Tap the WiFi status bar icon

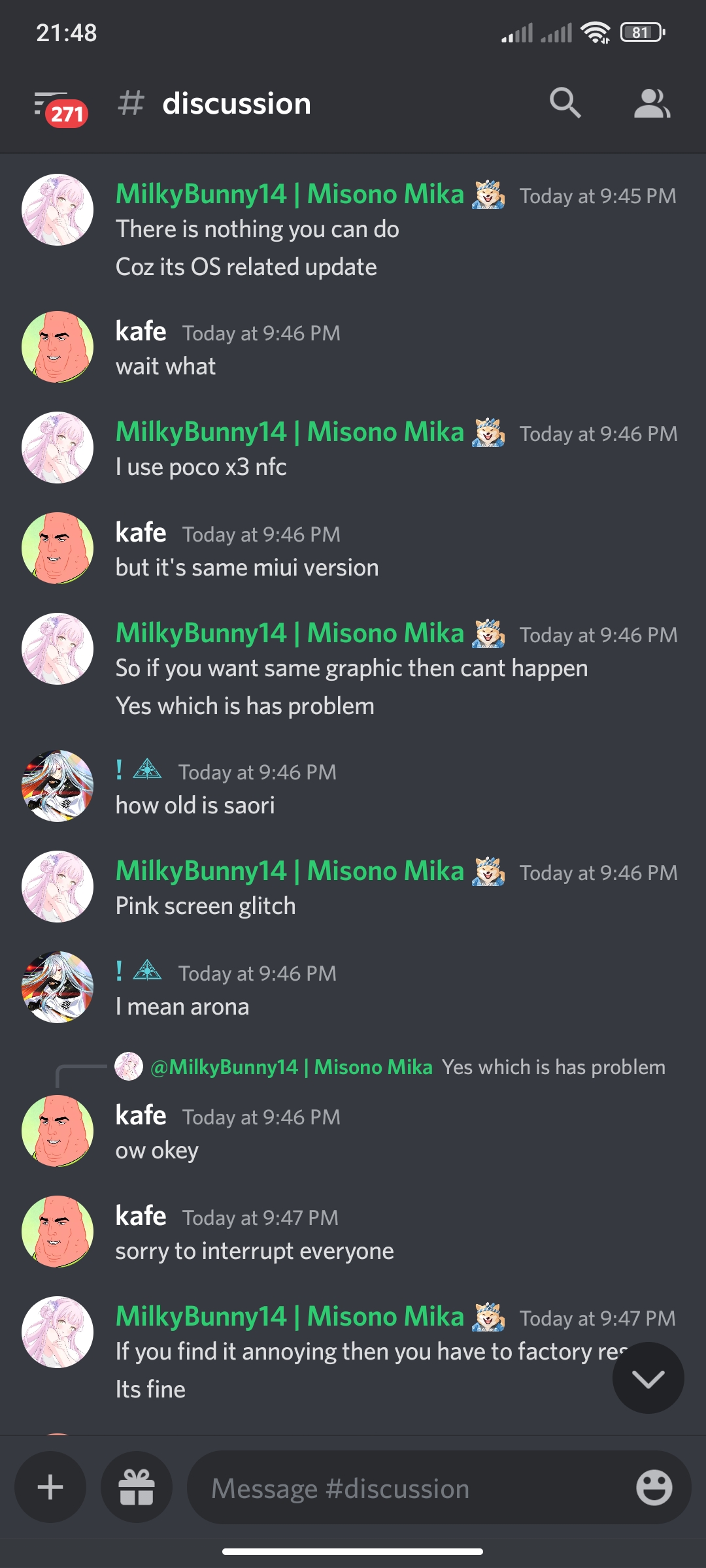point(596,33)
